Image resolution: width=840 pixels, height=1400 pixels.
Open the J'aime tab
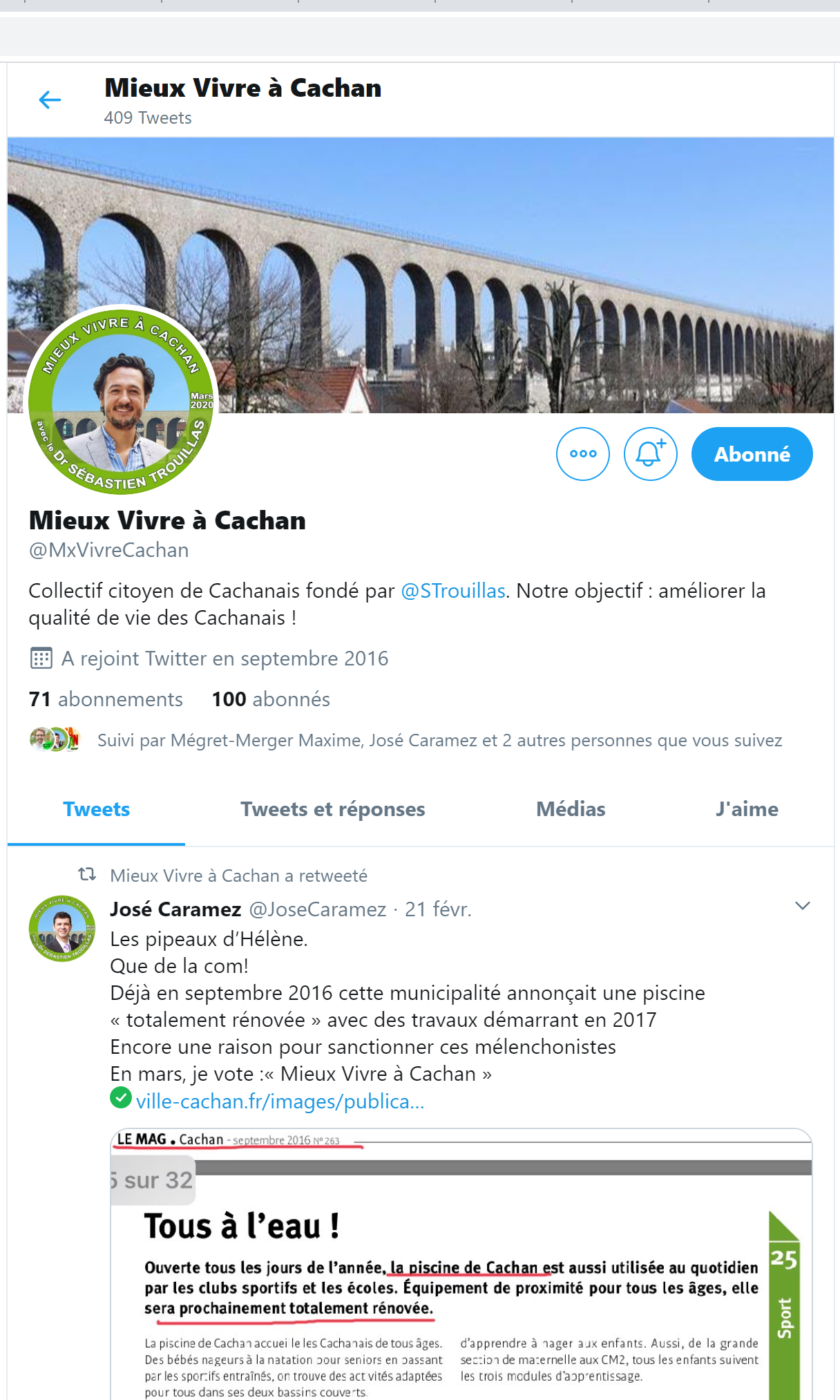pyautogui.click(x=747, y=809)
